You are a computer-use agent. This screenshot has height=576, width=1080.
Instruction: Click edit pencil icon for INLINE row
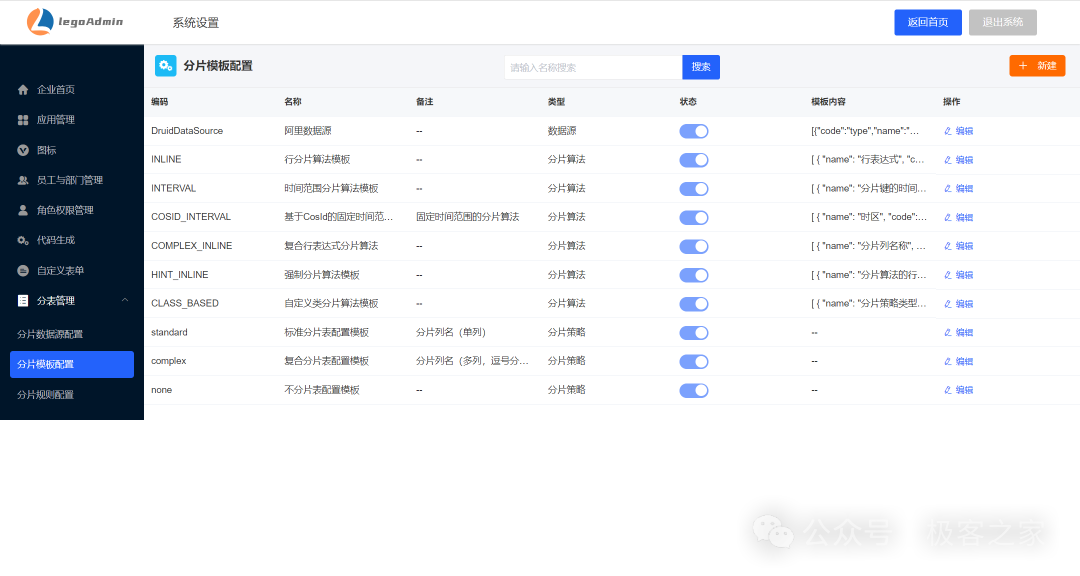coord(948,160)
